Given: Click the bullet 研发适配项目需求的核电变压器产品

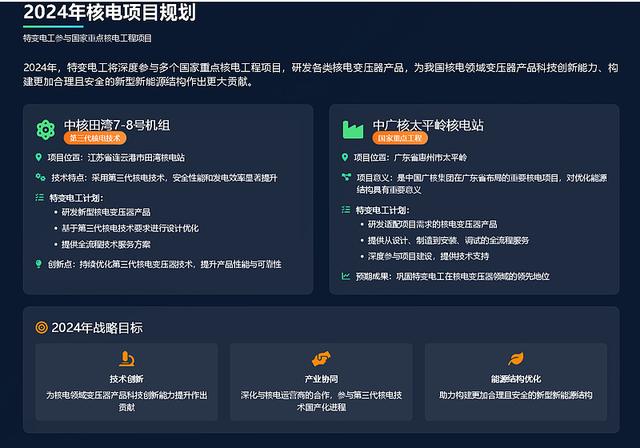Looking at the screenshot, I should pyautogui.click(x=433, y=224).
